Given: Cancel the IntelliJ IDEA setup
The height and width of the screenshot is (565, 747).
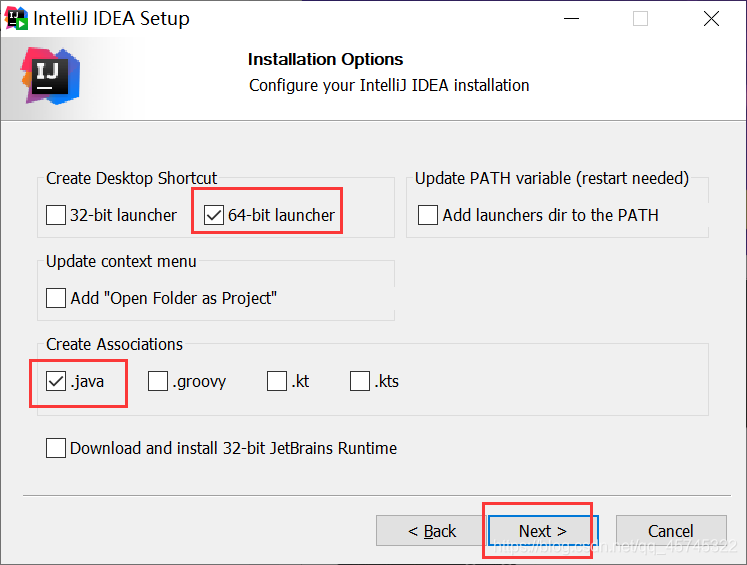Looking at the screenshot, I should 671,531.
